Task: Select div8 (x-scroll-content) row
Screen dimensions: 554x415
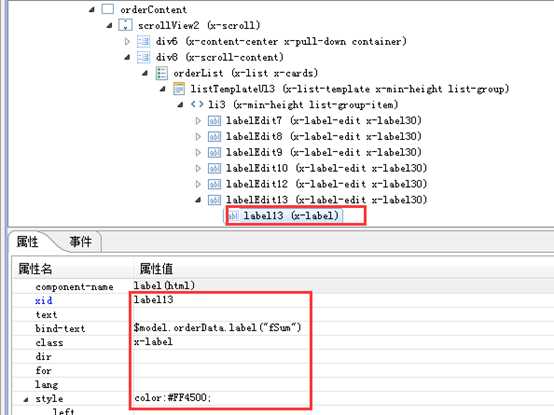Action: click(x=219, y=57)
